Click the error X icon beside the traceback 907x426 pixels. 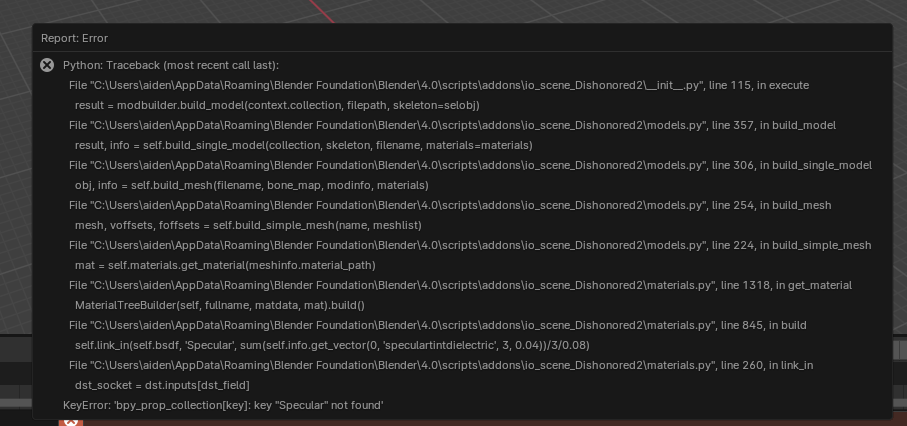coord(47,65)
